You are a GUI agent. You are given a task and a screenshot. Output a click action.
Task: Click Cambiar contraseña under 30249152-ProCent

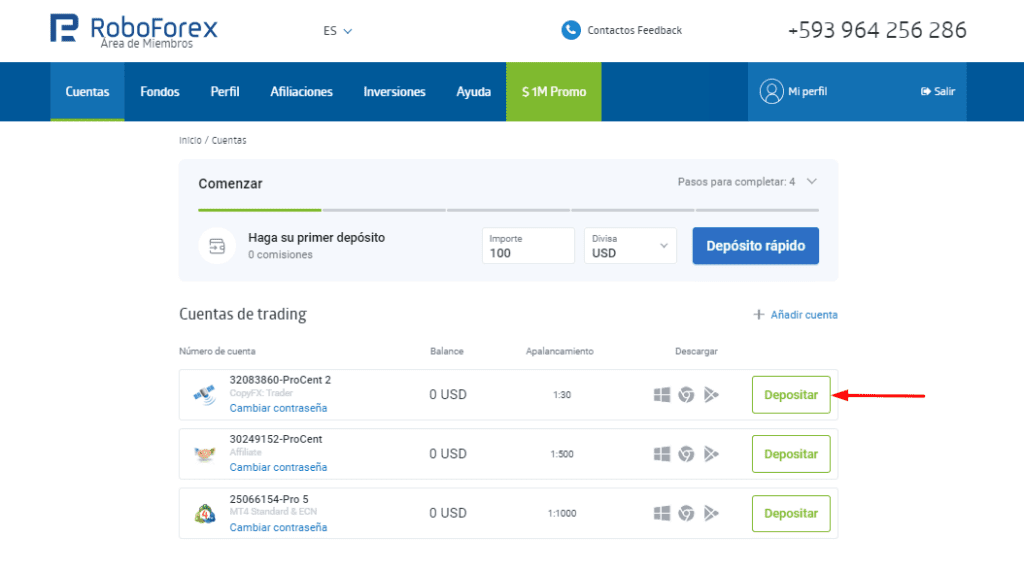pos(278,467)
